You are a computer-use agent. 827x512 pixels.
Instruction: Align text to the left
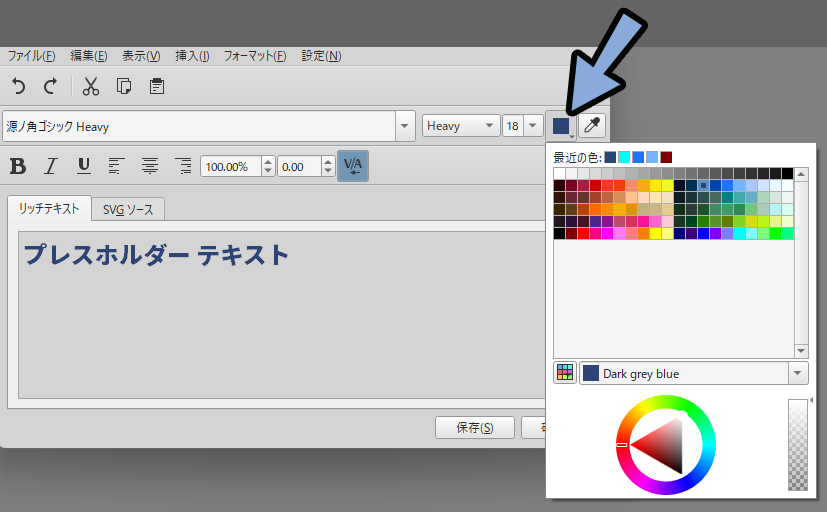tap(117, 166)
